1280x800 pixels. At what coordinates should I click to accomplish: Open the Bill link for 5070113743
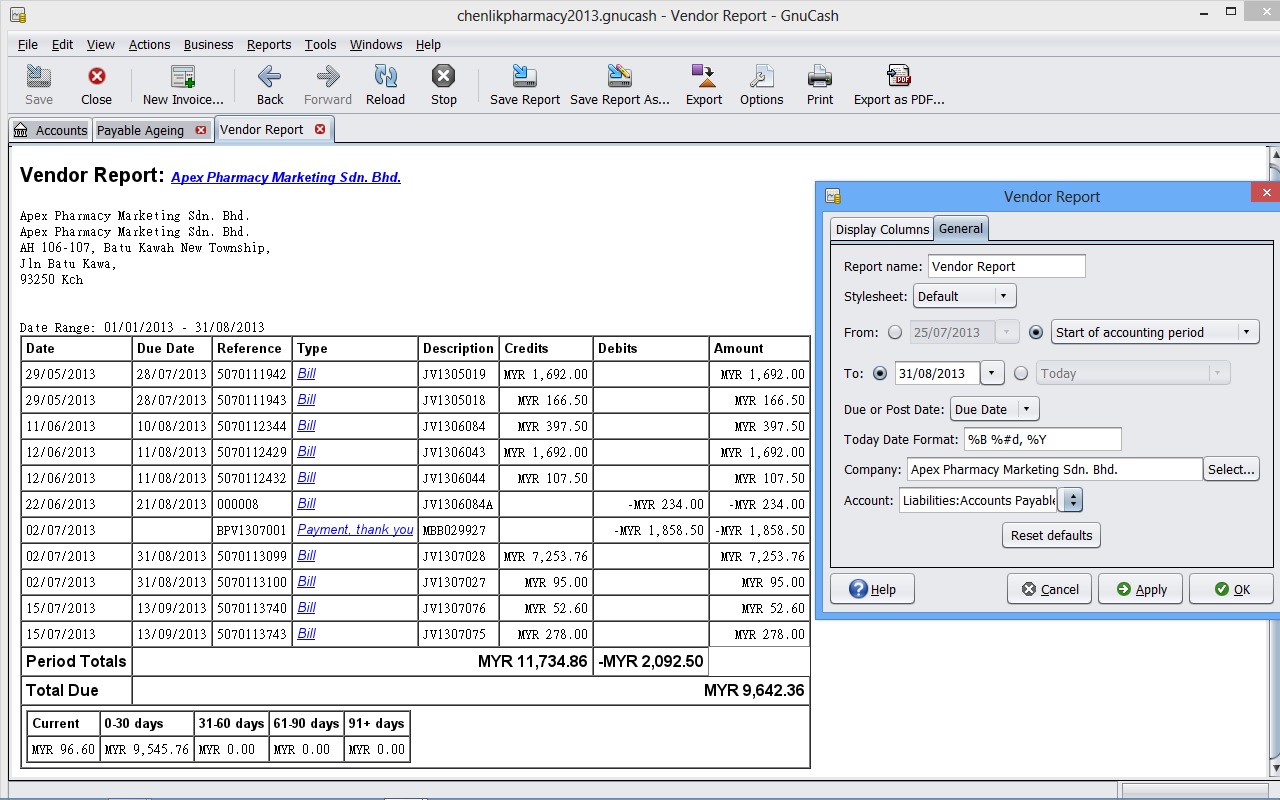pyautogui.click(x=306, y=633)
